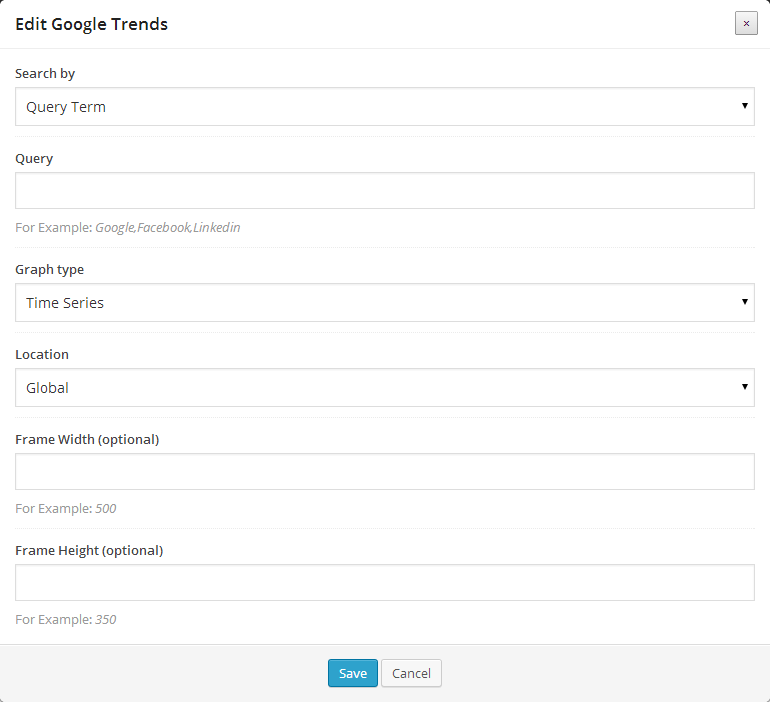Open the Location dropdown showing Global
770x702 pixels.
click(384, 388)
